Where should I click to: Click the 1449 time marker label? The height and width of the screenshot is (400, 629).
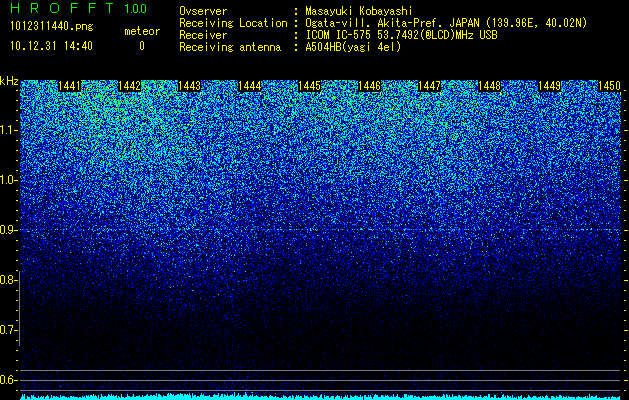pos(549,86)
